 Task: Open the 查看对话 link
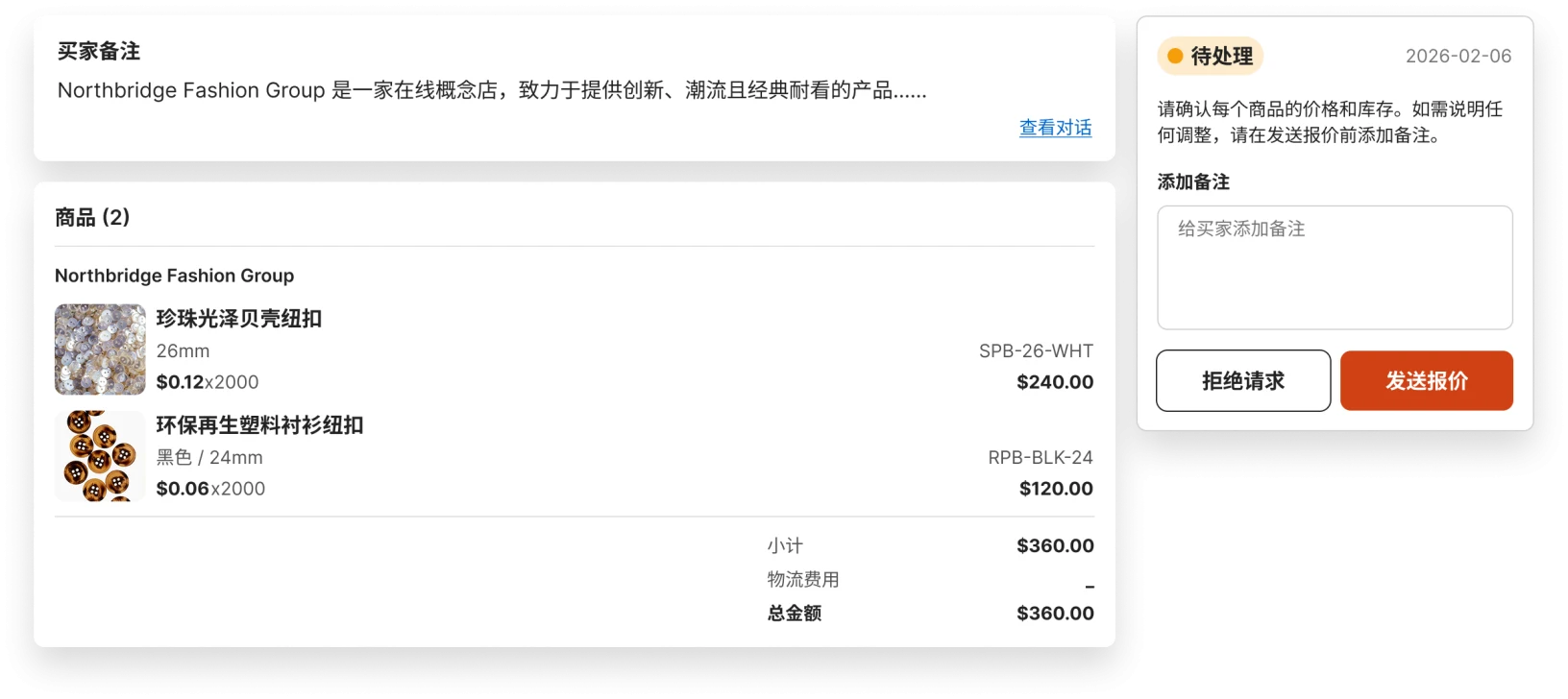click(1055, 128)
